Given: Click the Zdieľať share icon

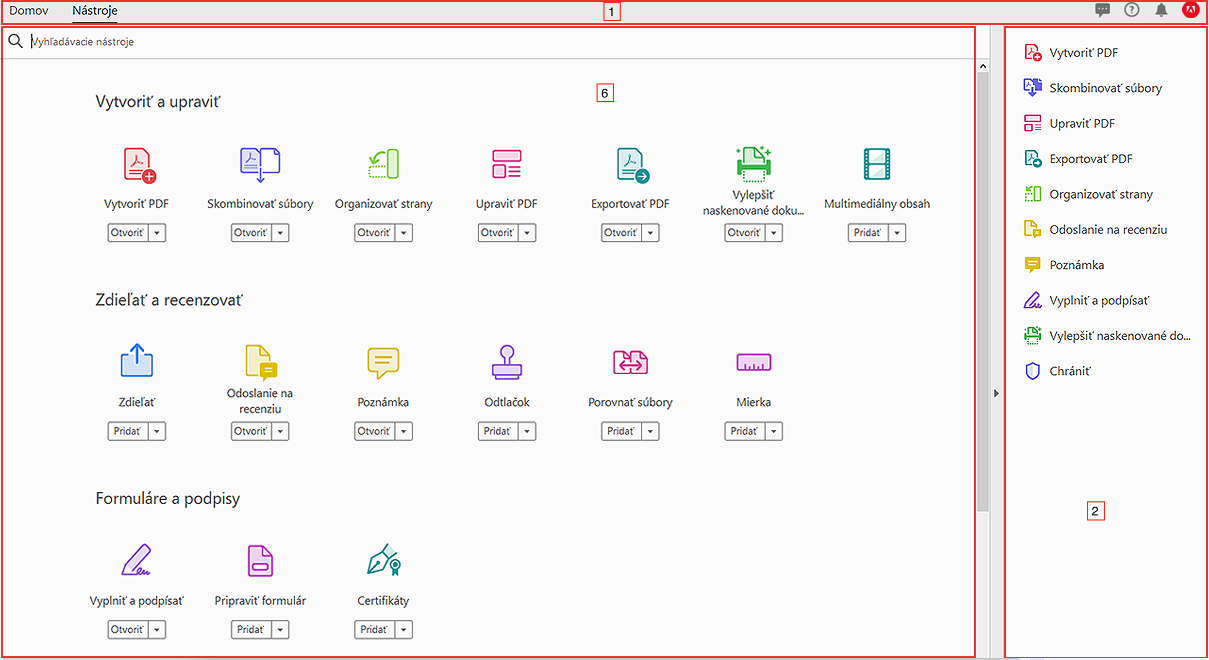Looking at the screenshot, I should [137, 360].
